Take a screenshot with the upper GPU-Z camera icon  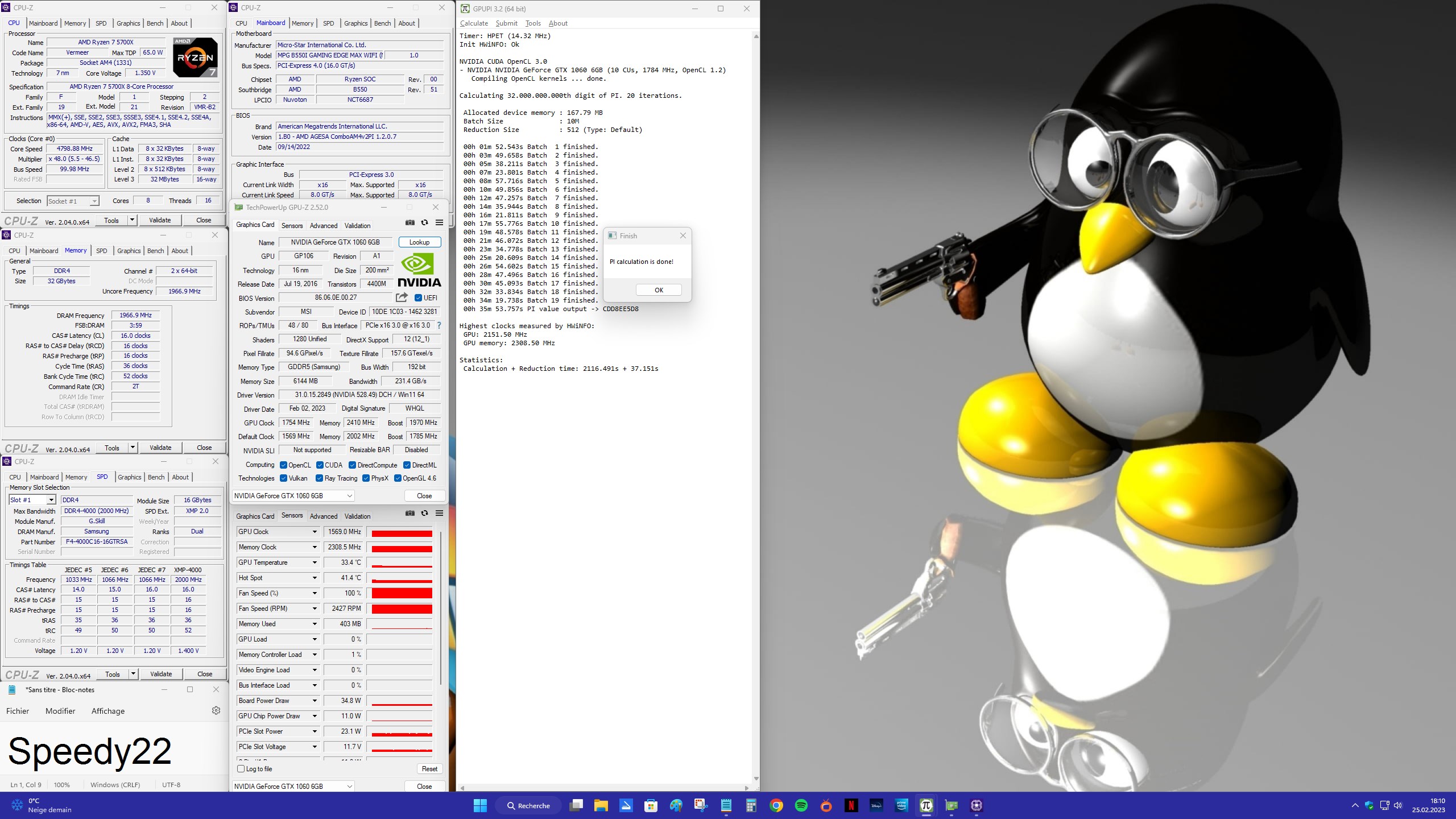coord(409,223)
